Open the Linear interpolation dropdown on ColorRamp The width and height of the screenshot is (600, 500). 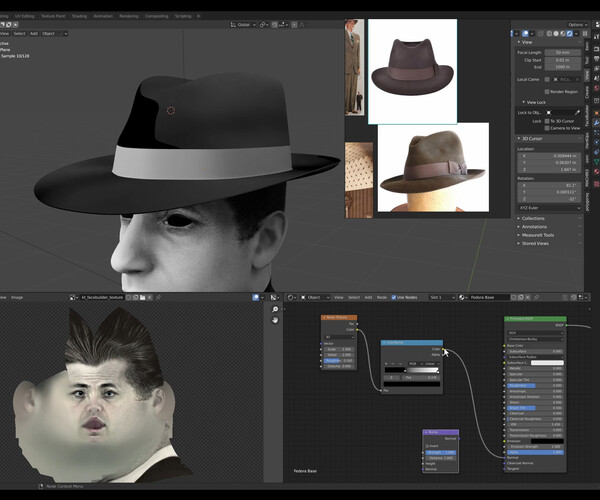pos(432,364)
